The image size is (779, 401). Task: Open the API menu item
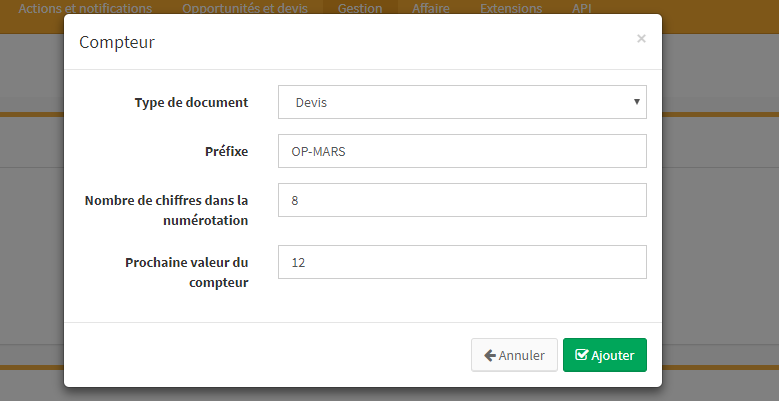click(582, 8)
